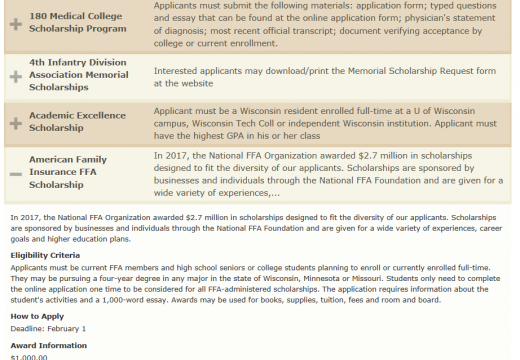Image resolution: width=520 pixels, height=360 pixels.
Task: Click the Award Information heading
Action: (49, 345)
